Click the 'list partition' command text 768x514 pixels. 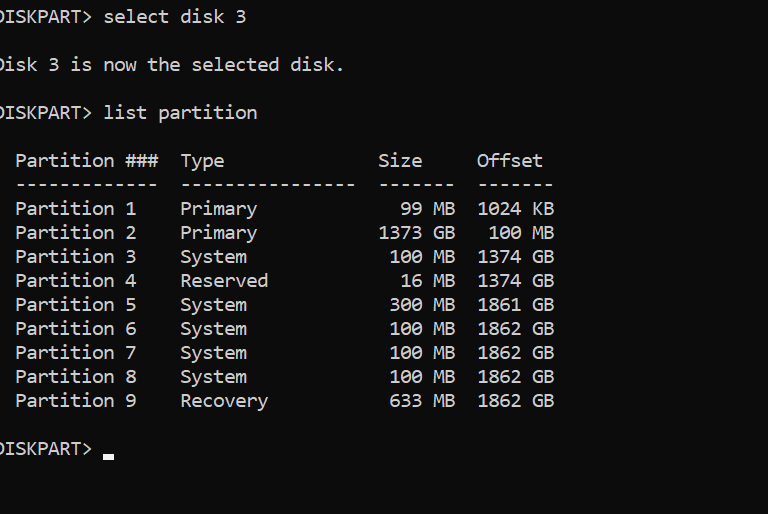(x=180, y=112)
